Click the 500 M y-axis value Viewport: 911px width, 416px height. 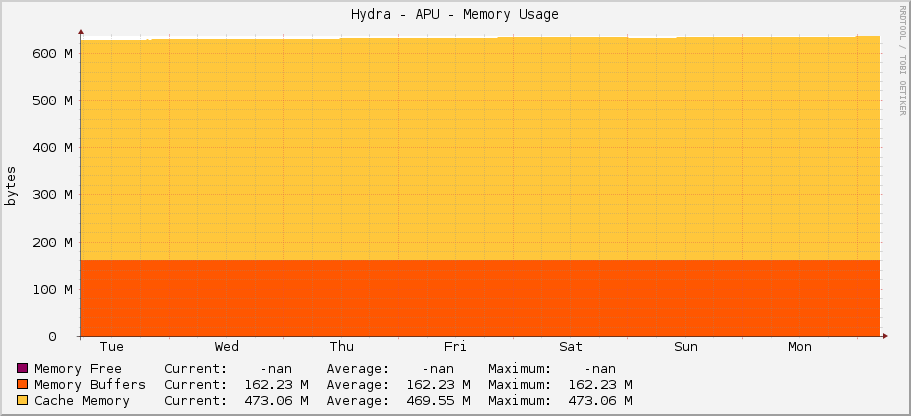52,101
